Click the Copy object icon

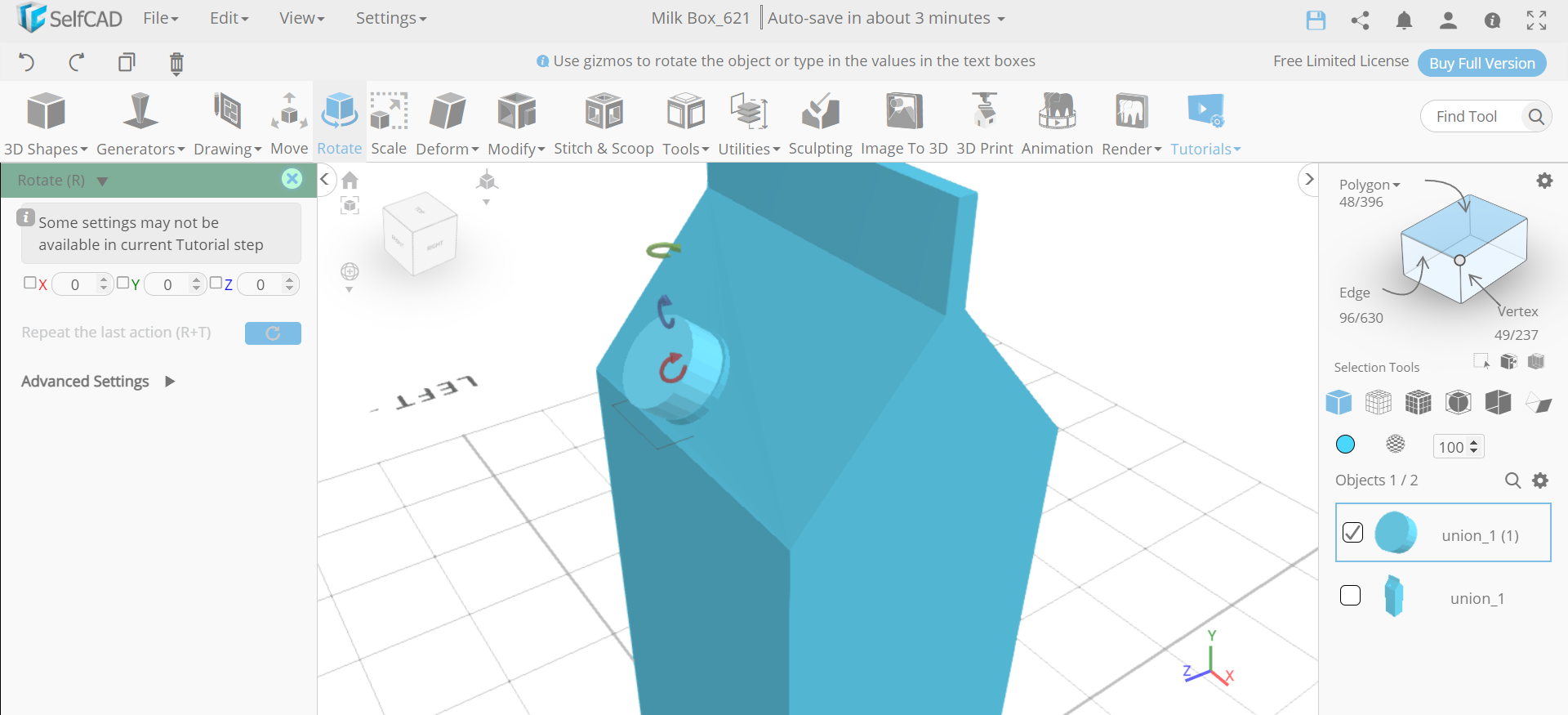pyautogui.click(x=127, y=62)
